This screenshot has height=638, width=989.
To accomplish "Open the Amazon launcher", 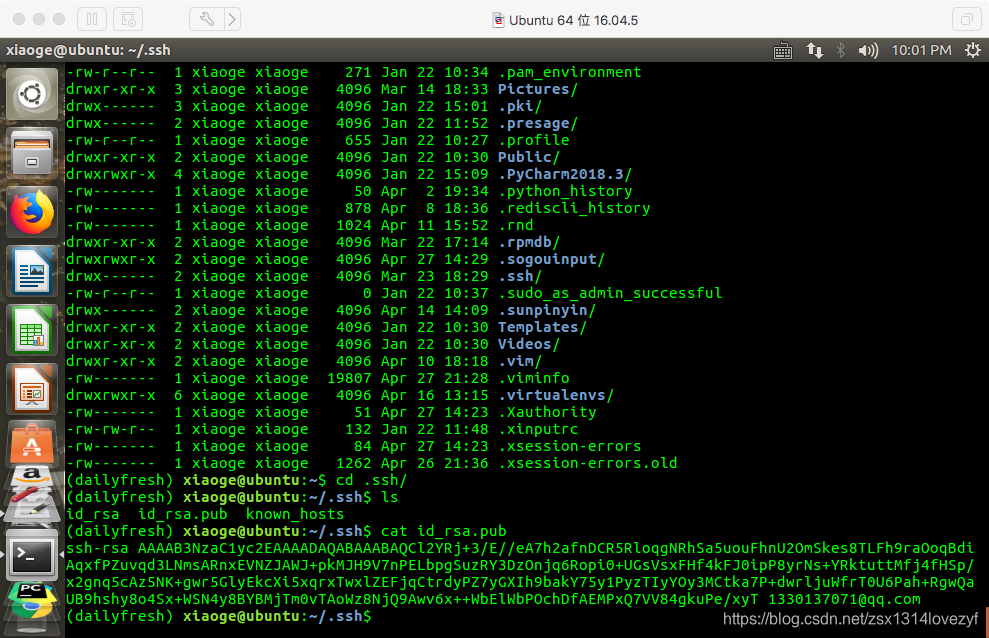I will point(32,477).
